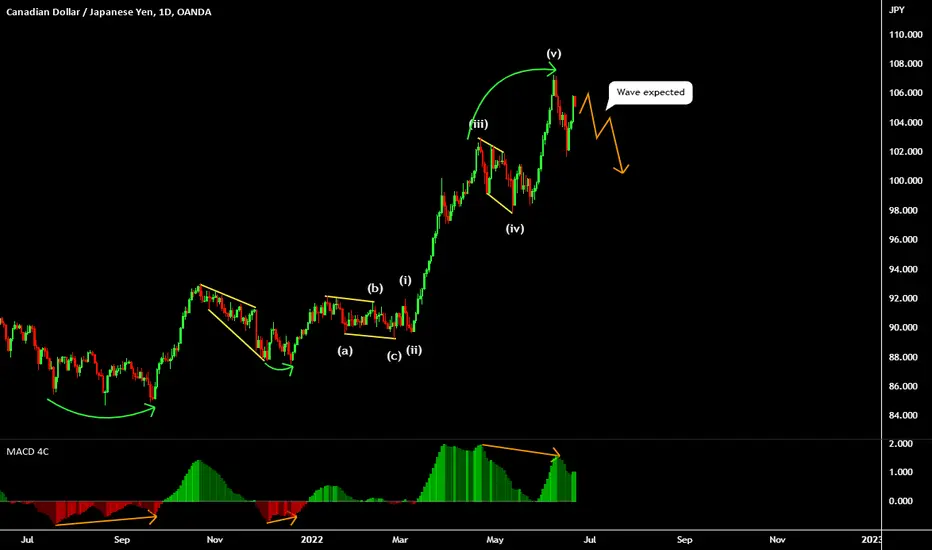This screenshot has height=550, width=932.
Task: Click the chart title 'Canadian Dollar / Japanese Yen, 1D, OANDA'
Action: (x=108, y=12)
